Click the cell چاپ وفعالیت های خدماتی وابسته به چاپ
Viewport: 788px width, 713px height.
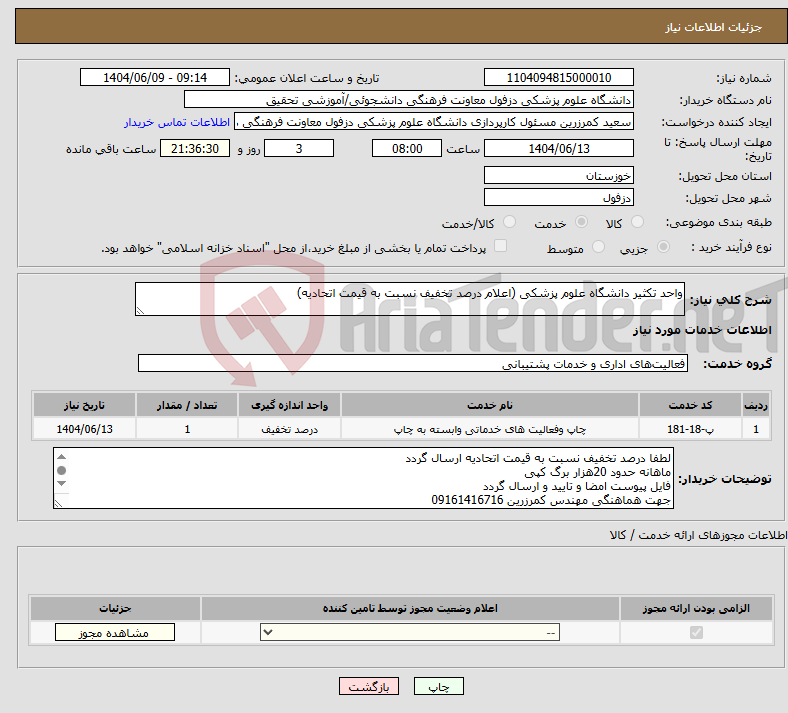click(x=489, y=429)
